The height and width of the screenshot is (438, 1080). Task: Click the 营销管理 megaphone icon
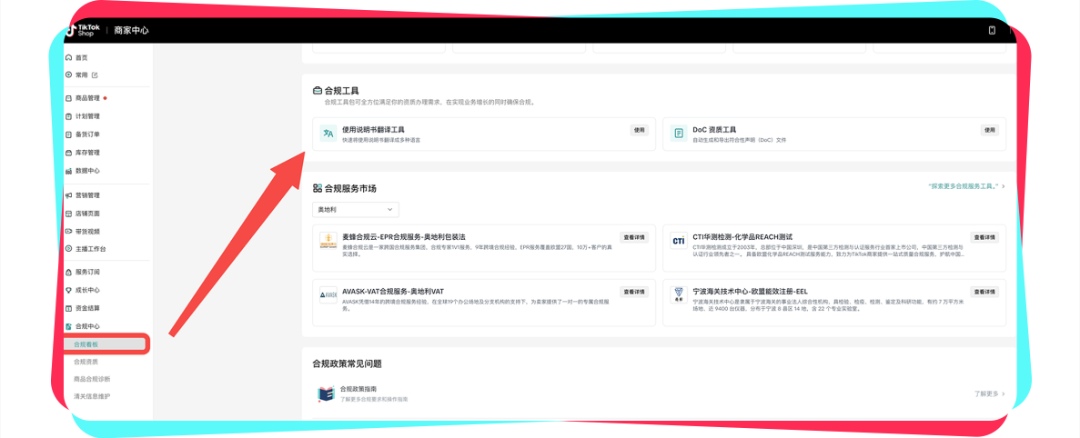pyautogui.click(x=68, y=196)
